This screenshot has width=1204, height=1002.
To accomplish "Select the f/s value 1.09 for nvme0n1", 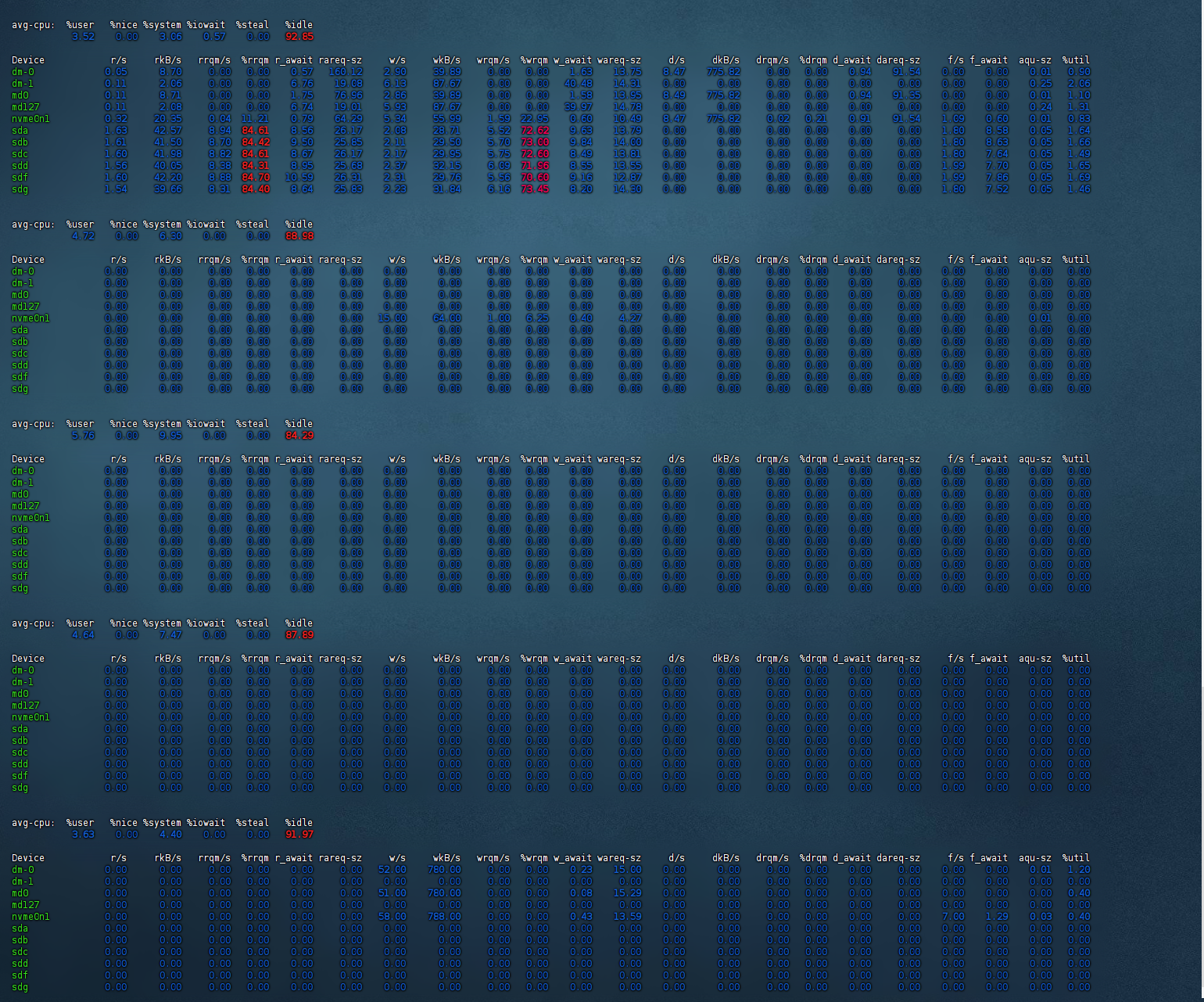I will tap(953, 119).
